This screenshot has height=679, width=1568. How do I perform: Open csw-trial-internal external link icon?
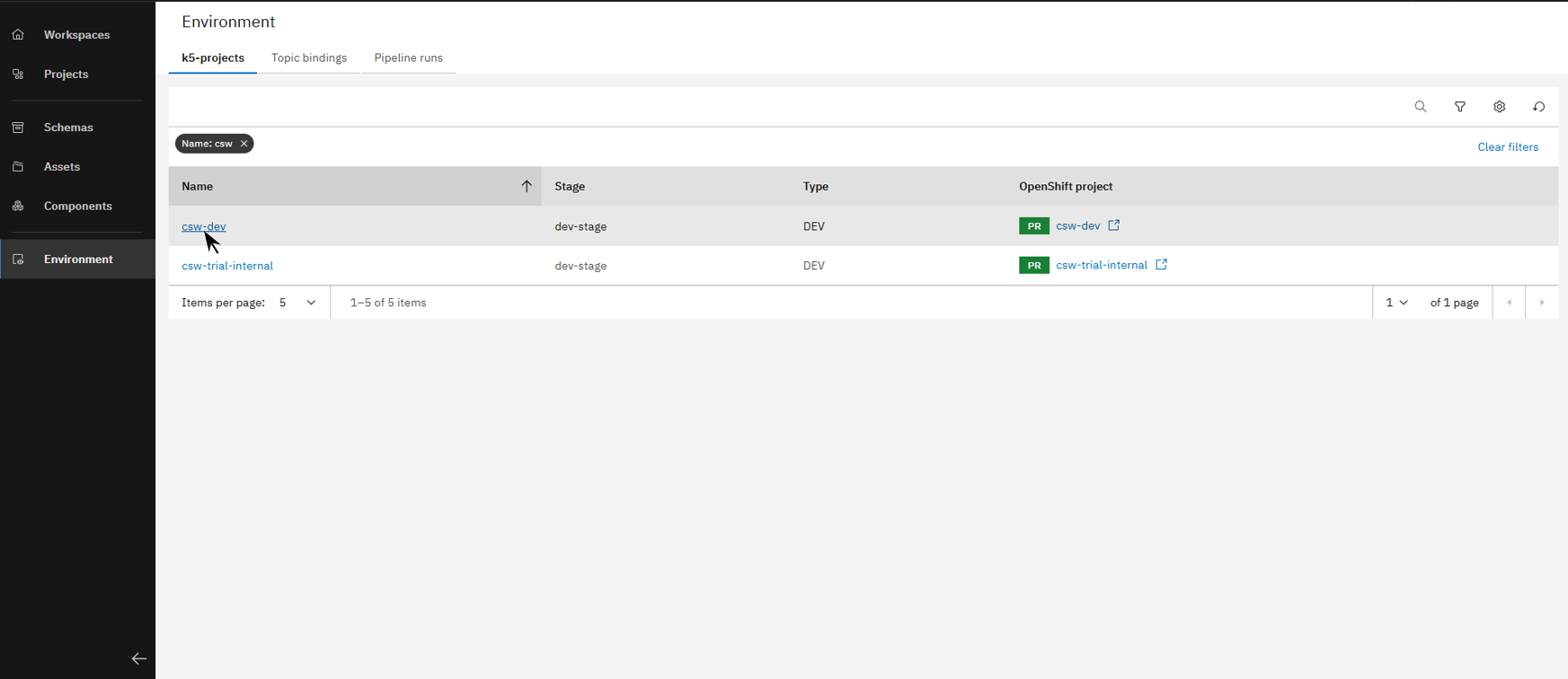(1161, 265)
